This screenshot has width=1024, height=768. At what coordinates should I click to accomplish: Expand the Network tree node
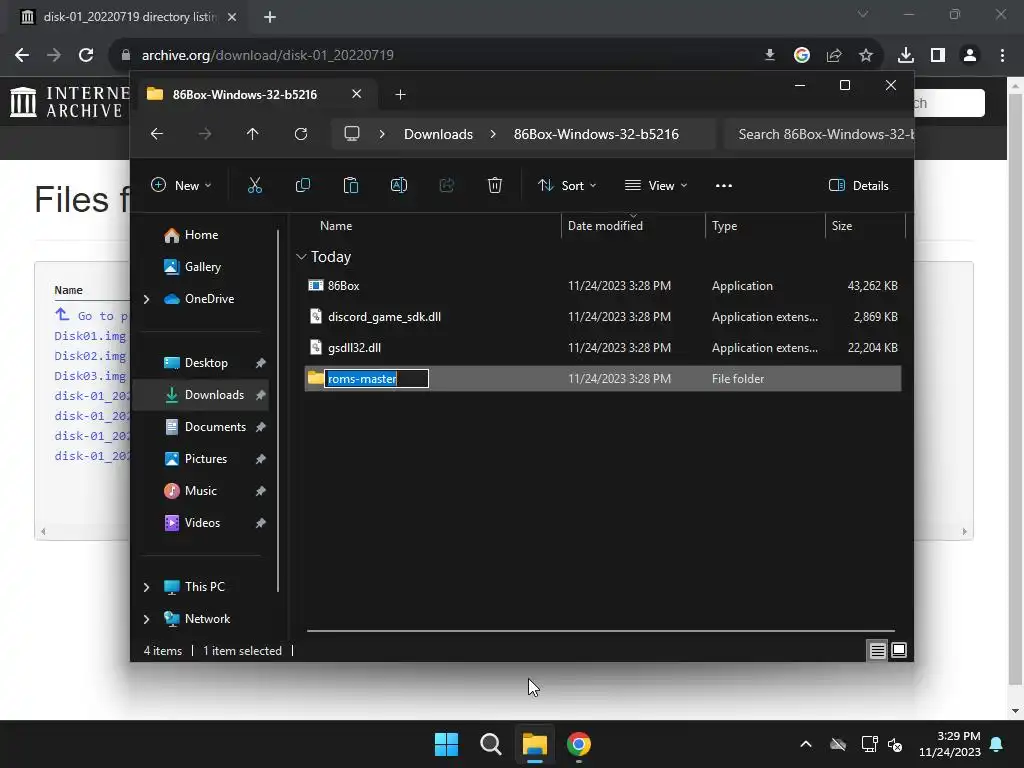point(146,619)
